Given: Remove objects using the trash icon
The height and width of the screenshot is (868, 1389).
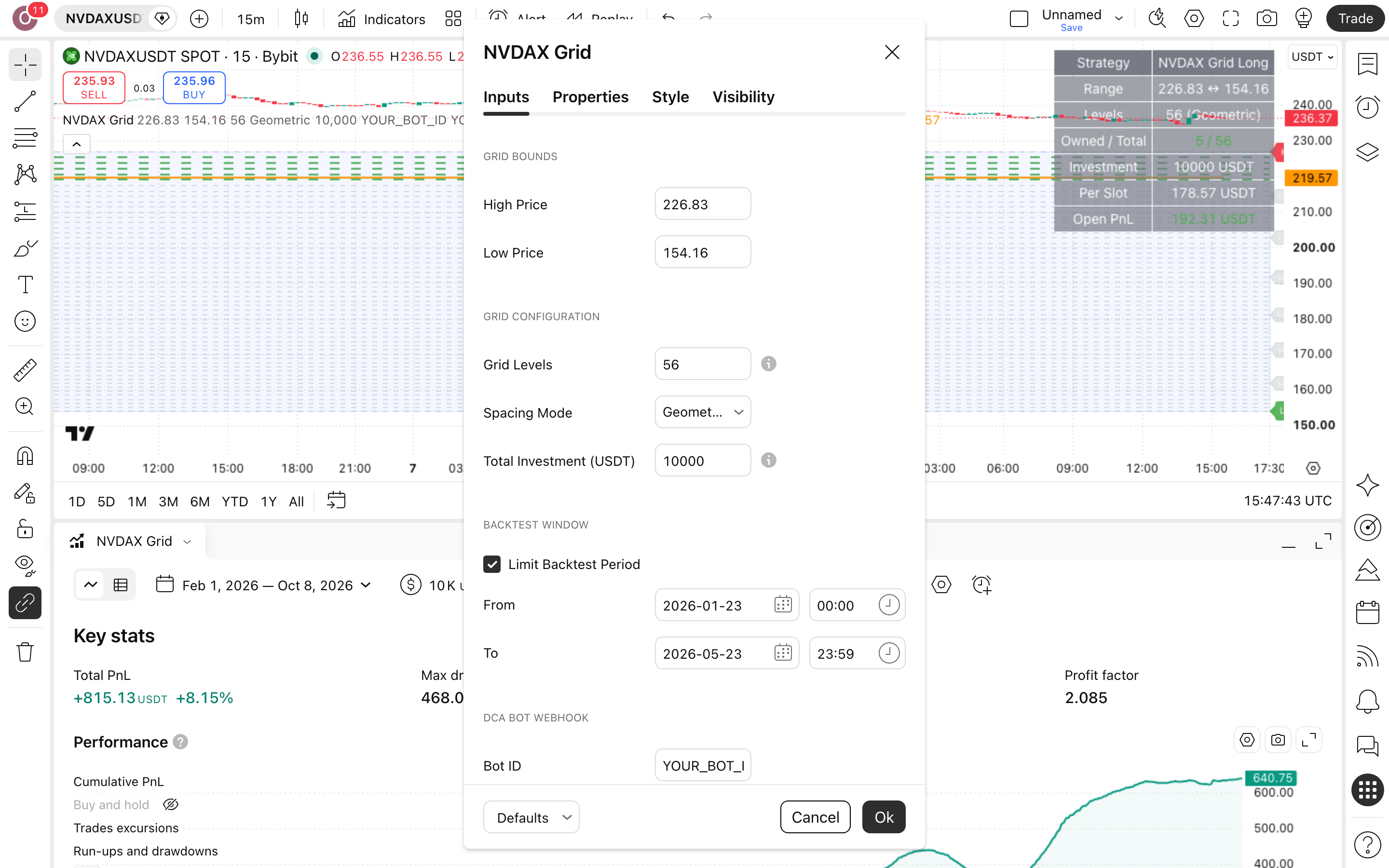Looking at the screenshot, I should point(25,652).
